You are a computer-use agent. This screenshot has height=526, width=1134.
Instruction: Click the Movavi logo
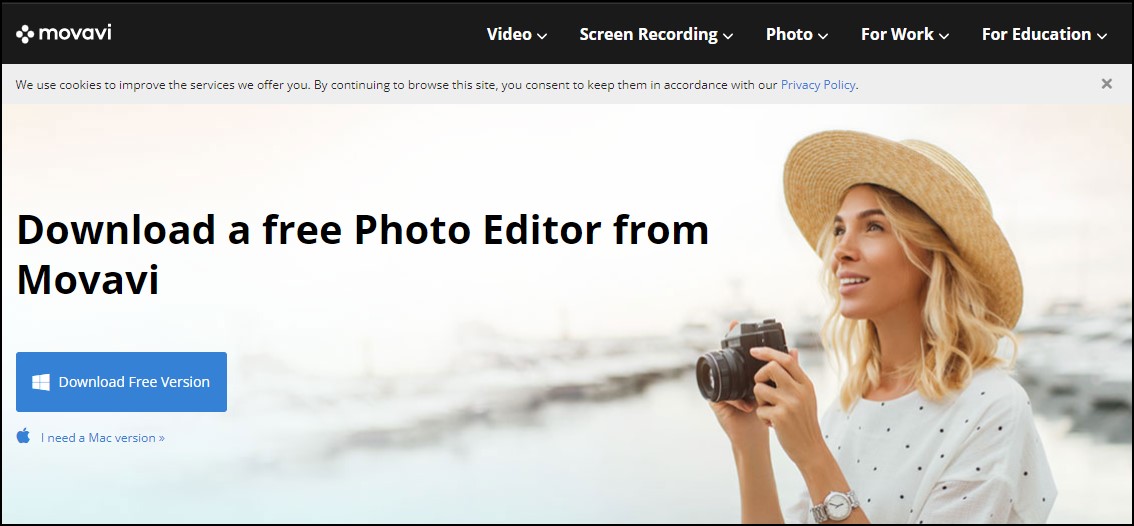point(64,33)
